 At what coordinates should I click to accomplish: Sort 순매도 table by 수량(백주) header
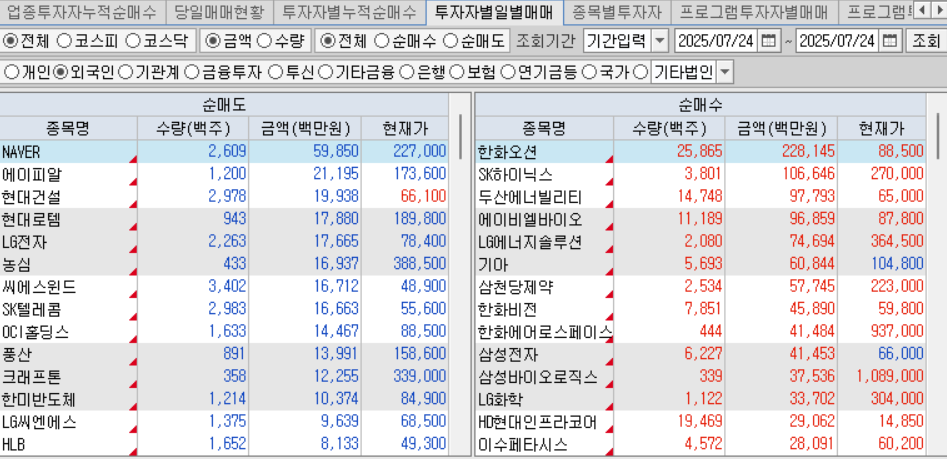click(x=193, y=128)
